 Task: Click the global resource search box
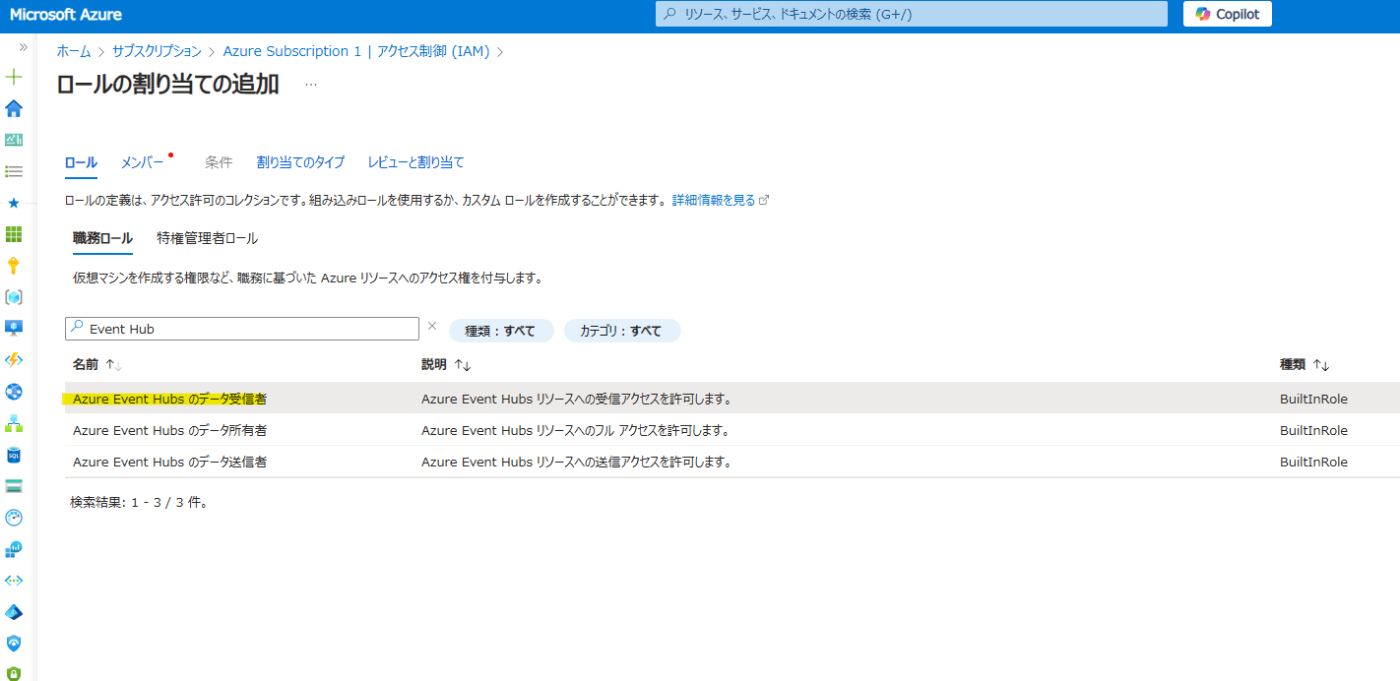(911, 14)
